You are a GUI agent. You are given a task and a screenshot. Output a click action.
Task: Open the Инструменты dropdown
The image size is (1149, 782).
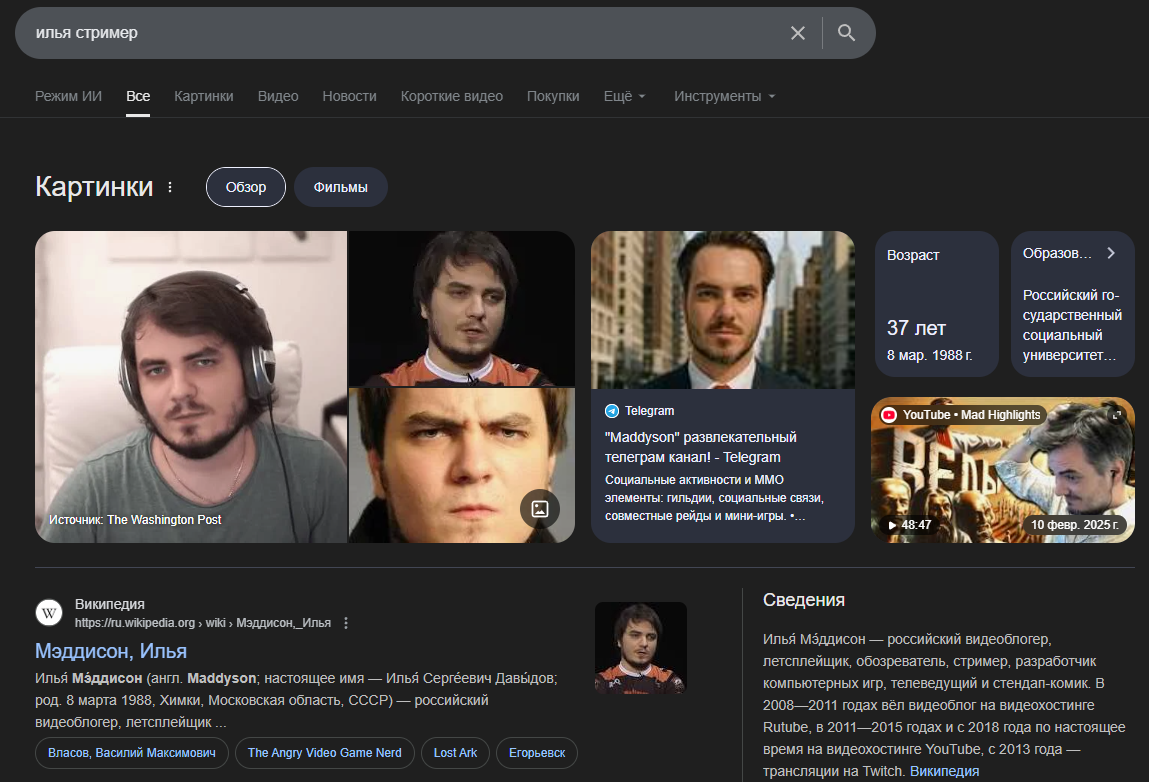tap(724, 96)
